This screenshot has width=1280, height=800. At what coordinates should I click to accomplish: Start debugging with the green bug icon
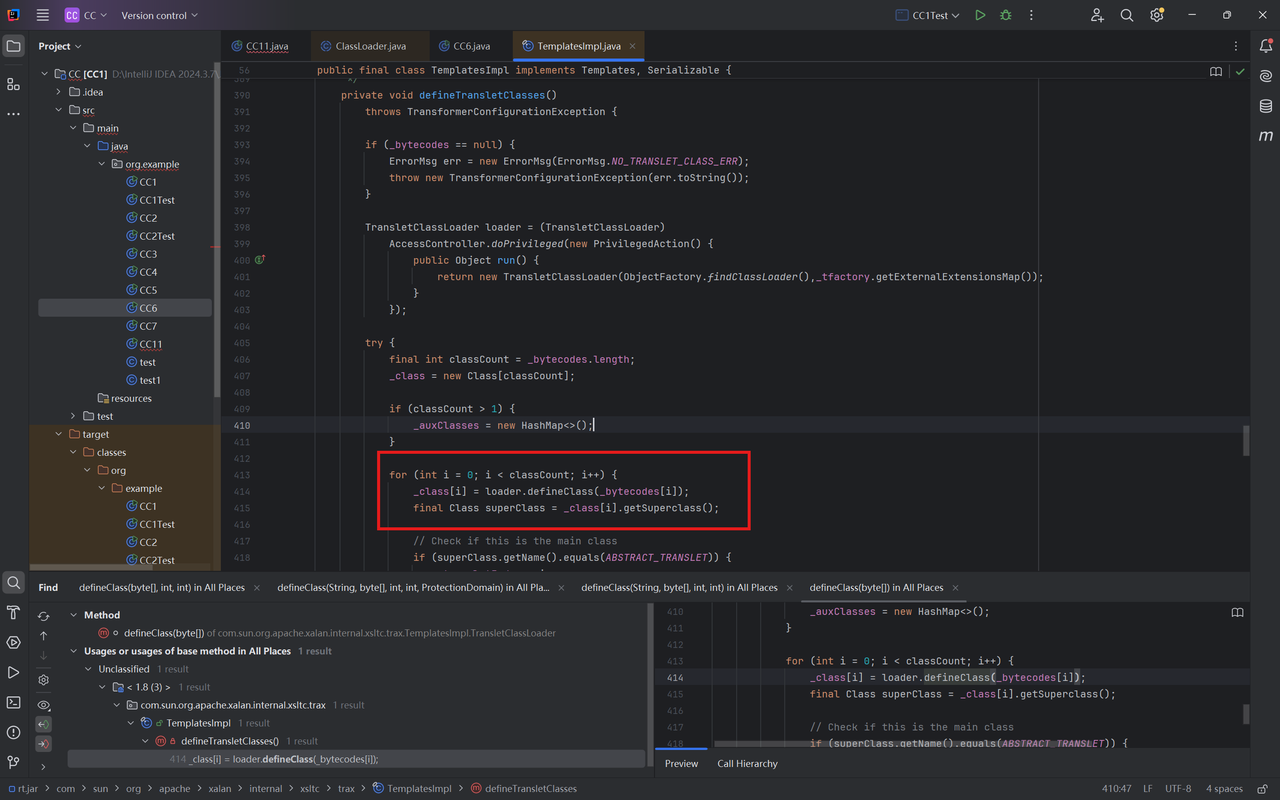1006,15
